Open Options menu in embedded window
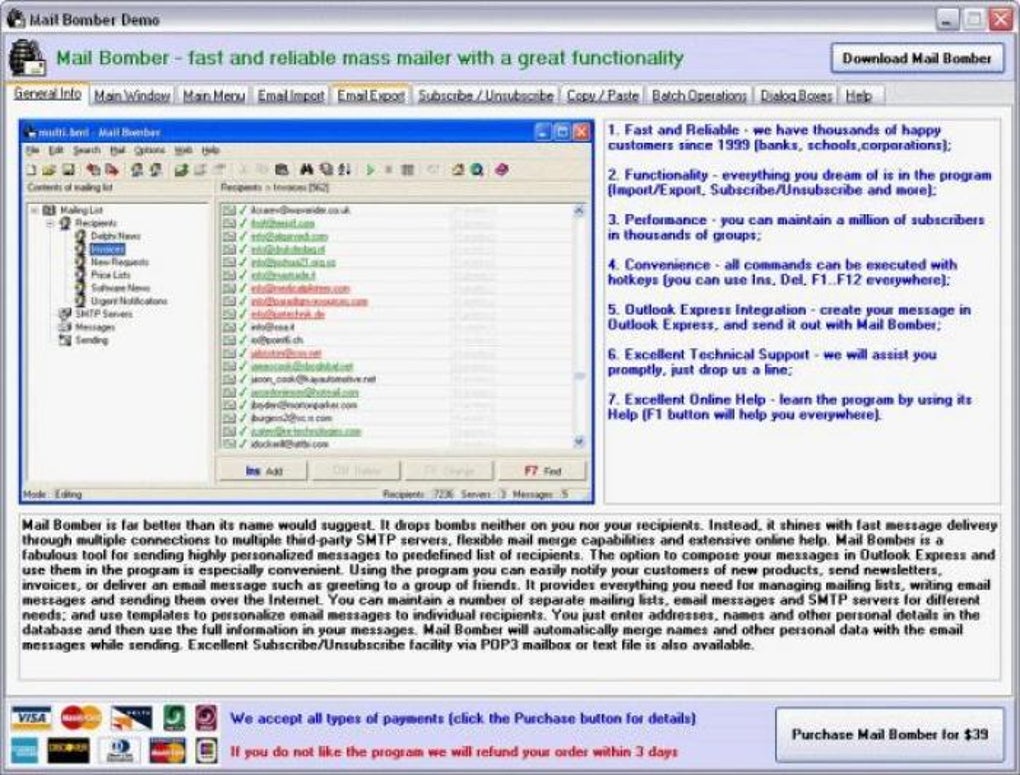Viewport: 1020px width, 775px height. pos(150,150)
